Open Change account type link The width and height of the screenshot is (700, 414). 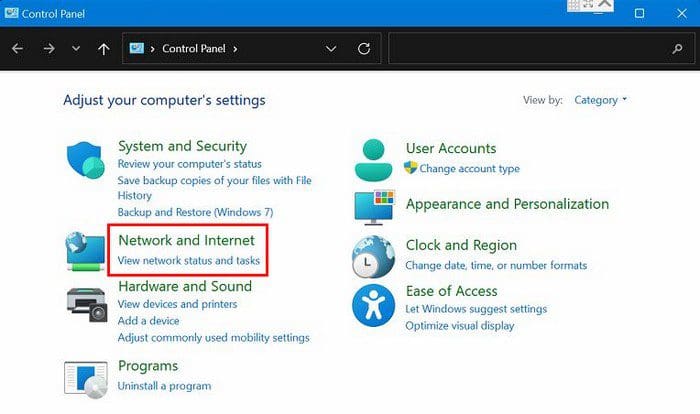click(469, 168)
